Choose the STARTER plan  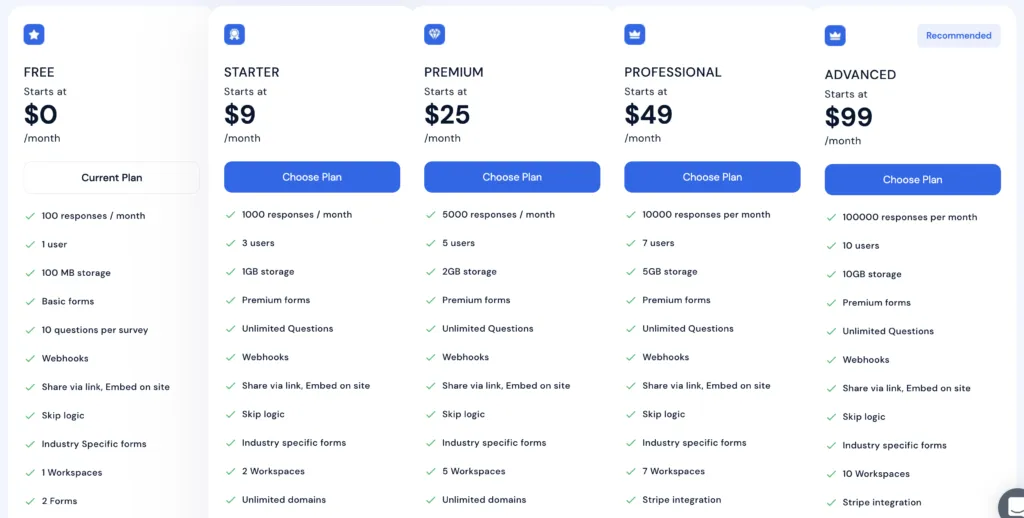point(312,177)
